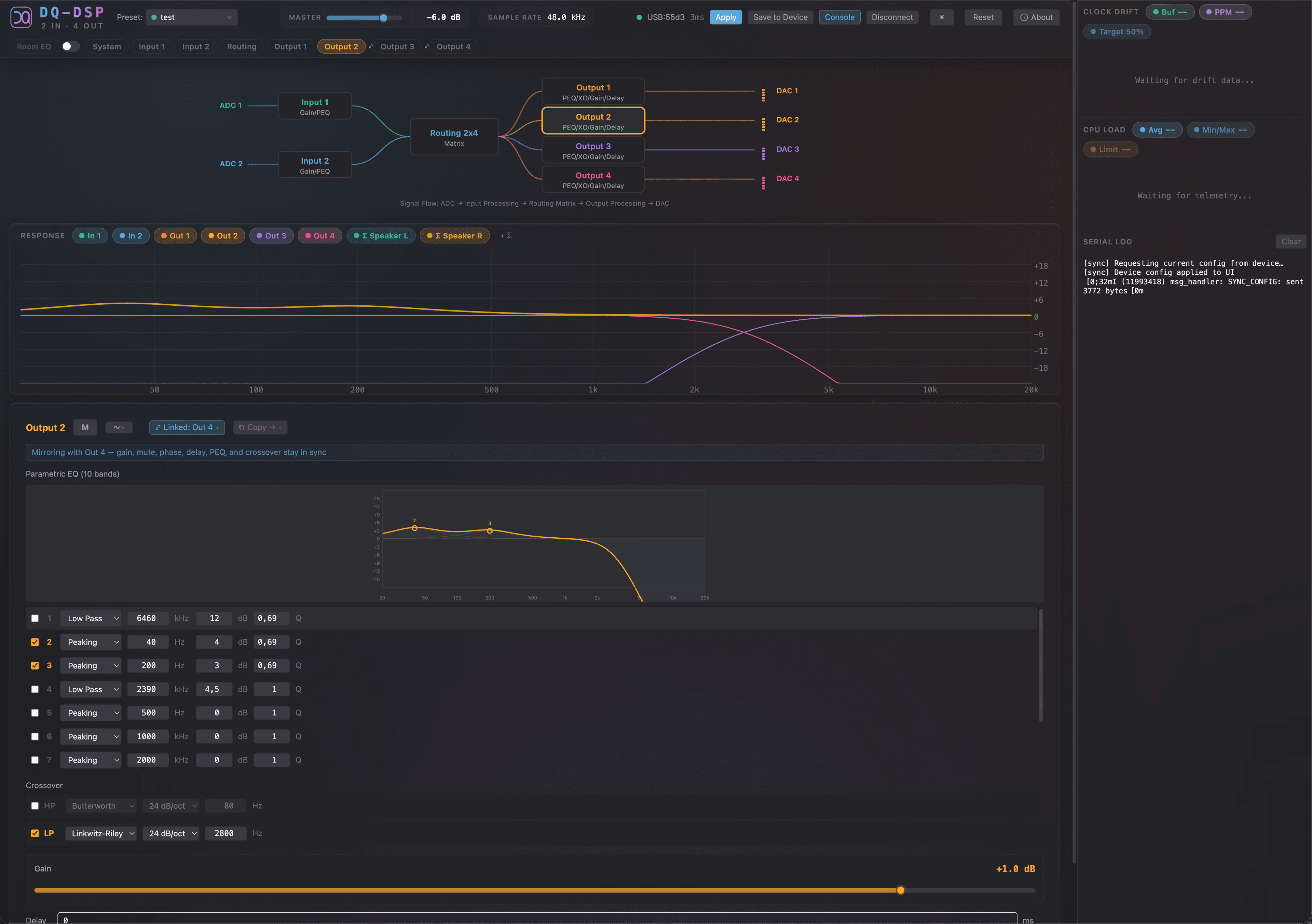Open band 2 Peaking filter type dropdown
This screenshot has height=924, width=1312.
pyautogui.click(x=91, y=642)
